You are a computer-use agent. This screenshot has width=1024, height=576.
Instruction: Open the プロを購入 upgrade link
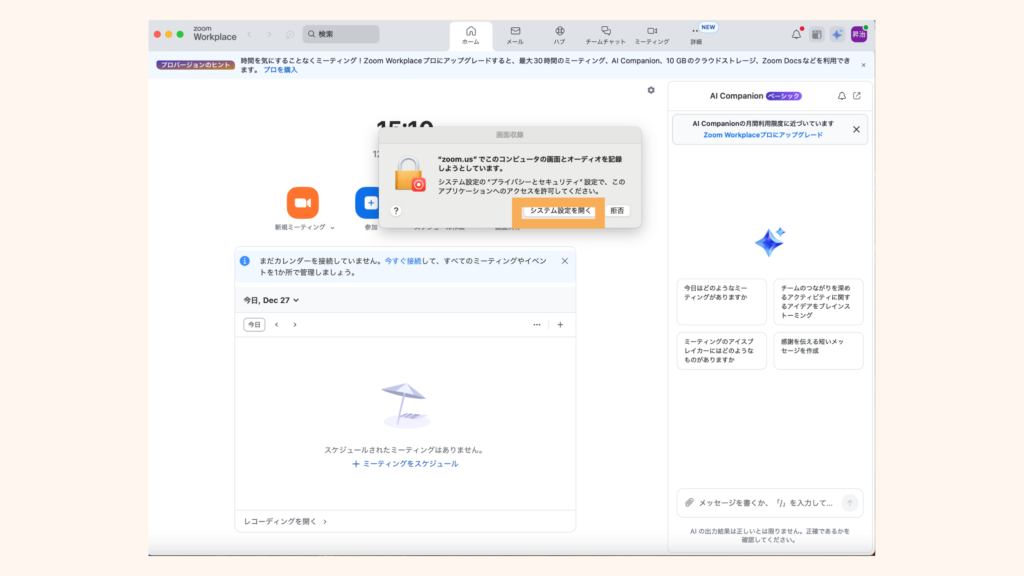[271, 70]
